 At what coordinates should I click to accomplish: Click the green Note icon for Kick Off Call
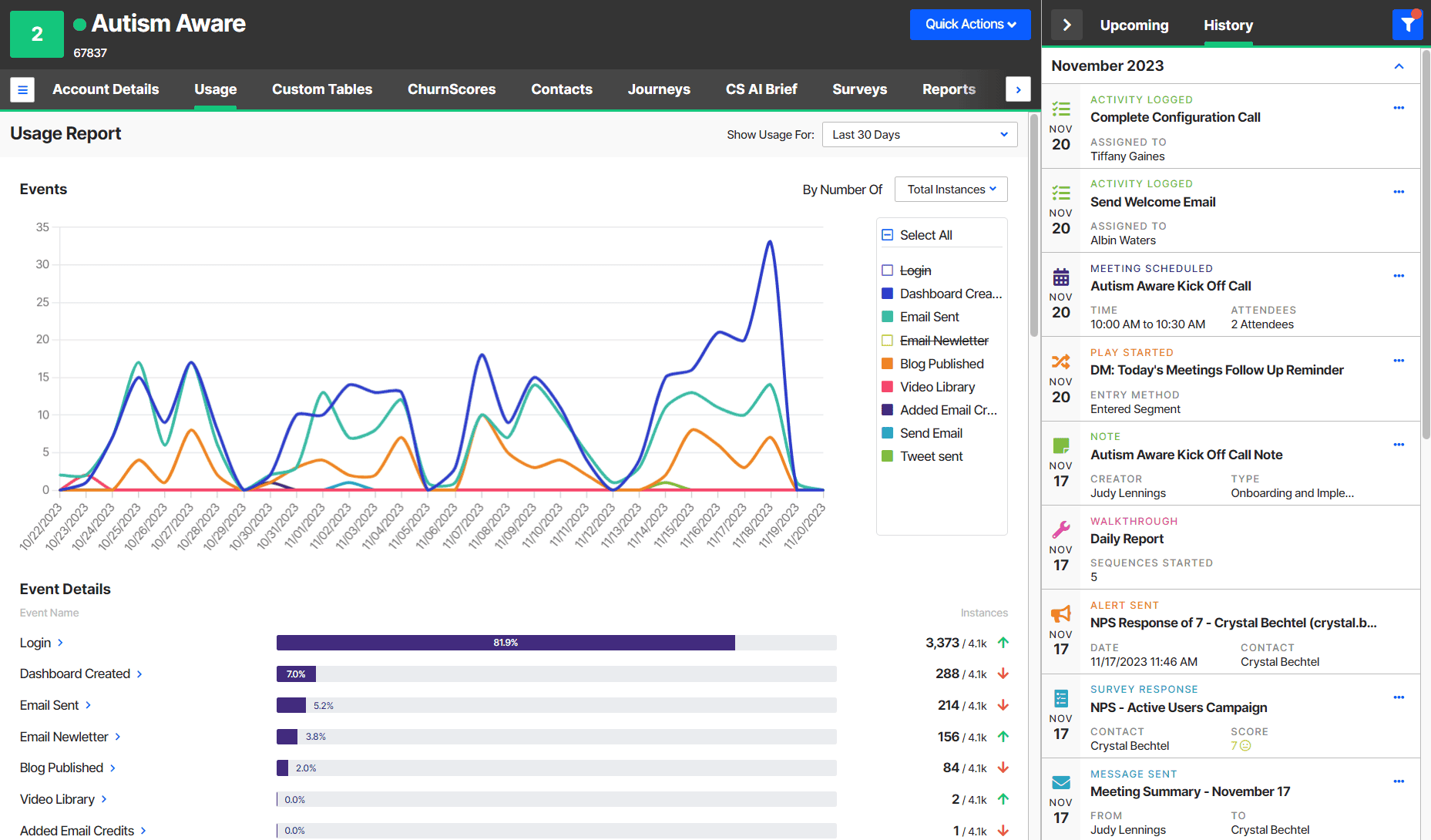click(1061, 445)
